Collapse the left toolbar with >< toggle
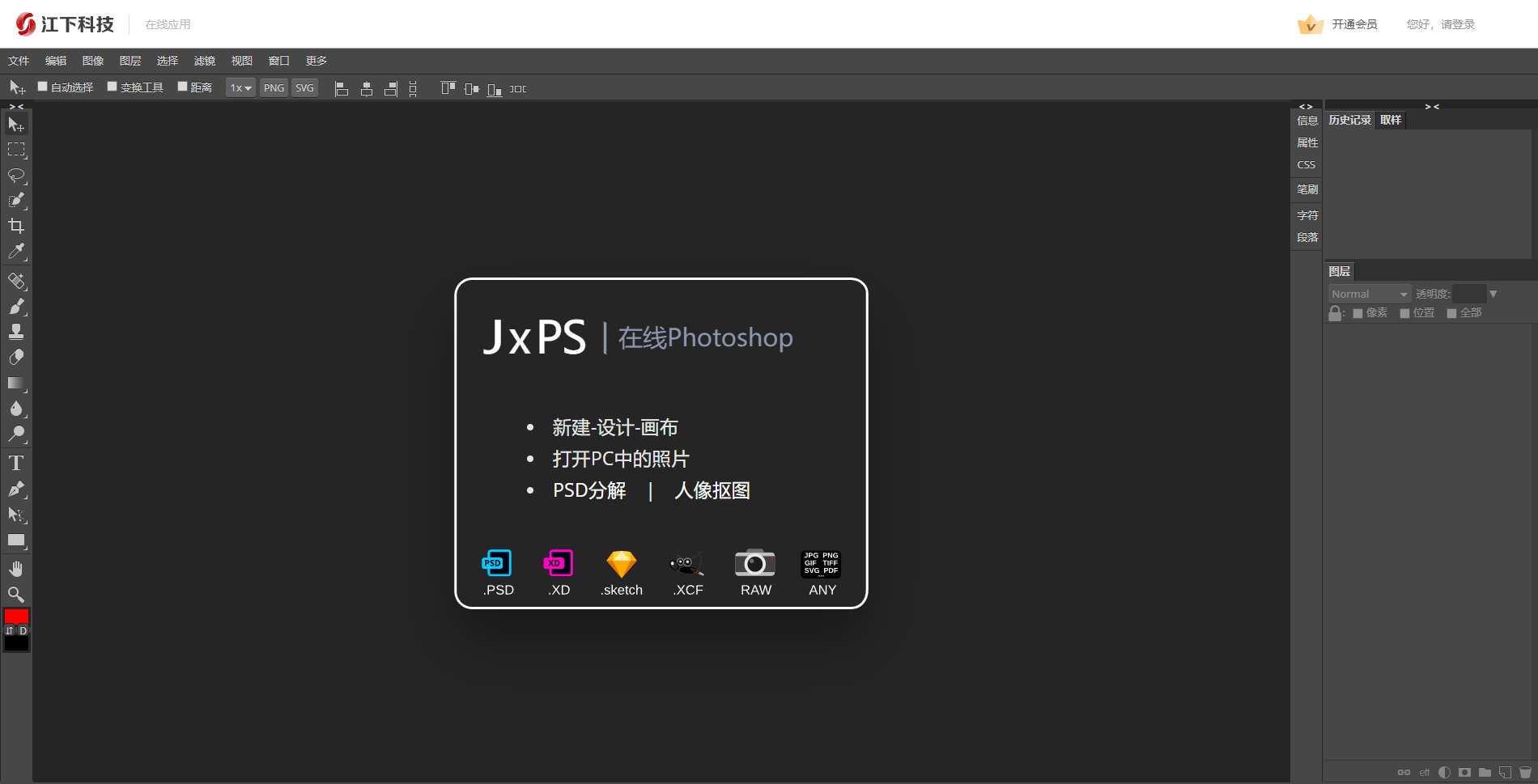 pos(16,106)
